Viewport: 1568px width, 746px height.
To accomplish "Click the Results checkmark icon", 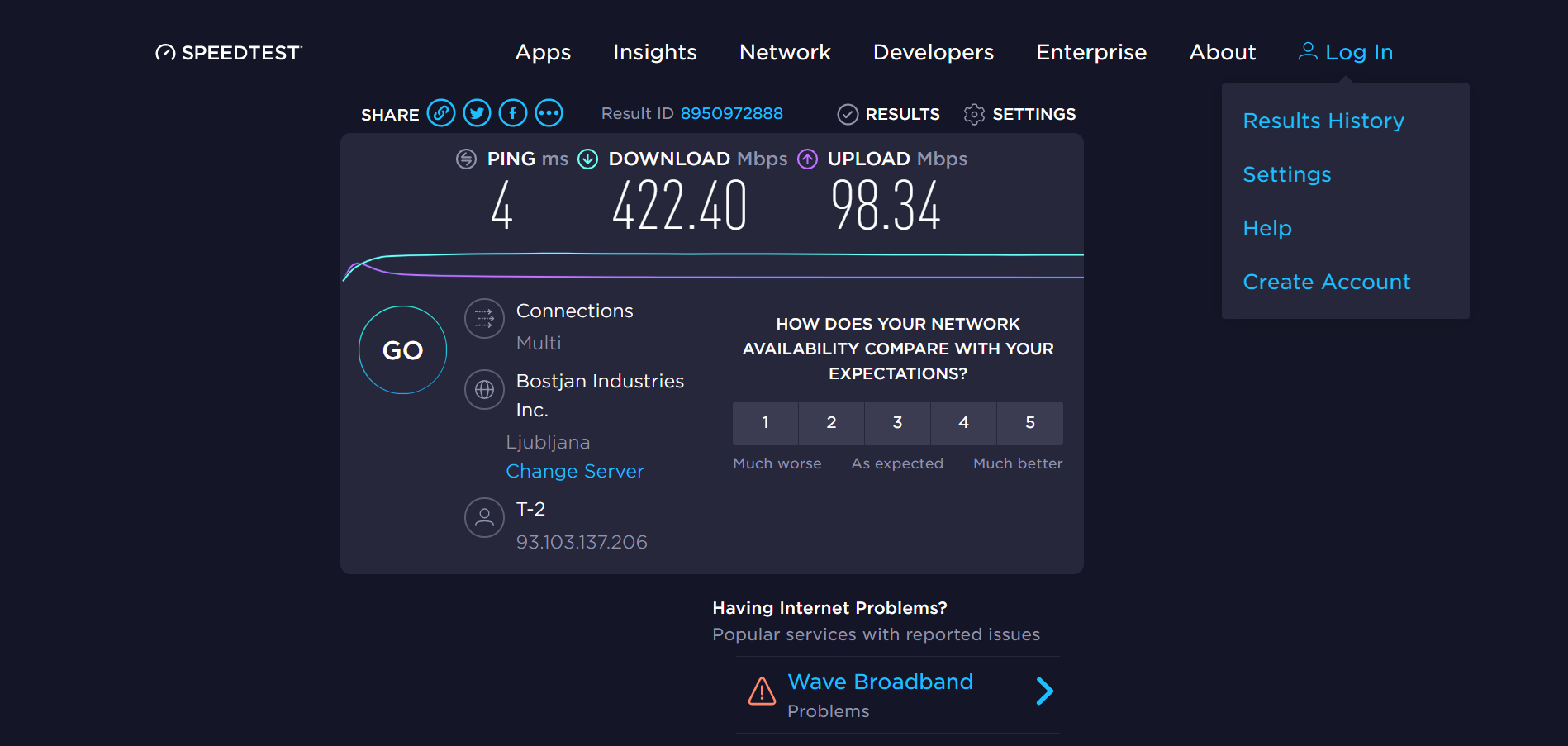I will [848, 114].
